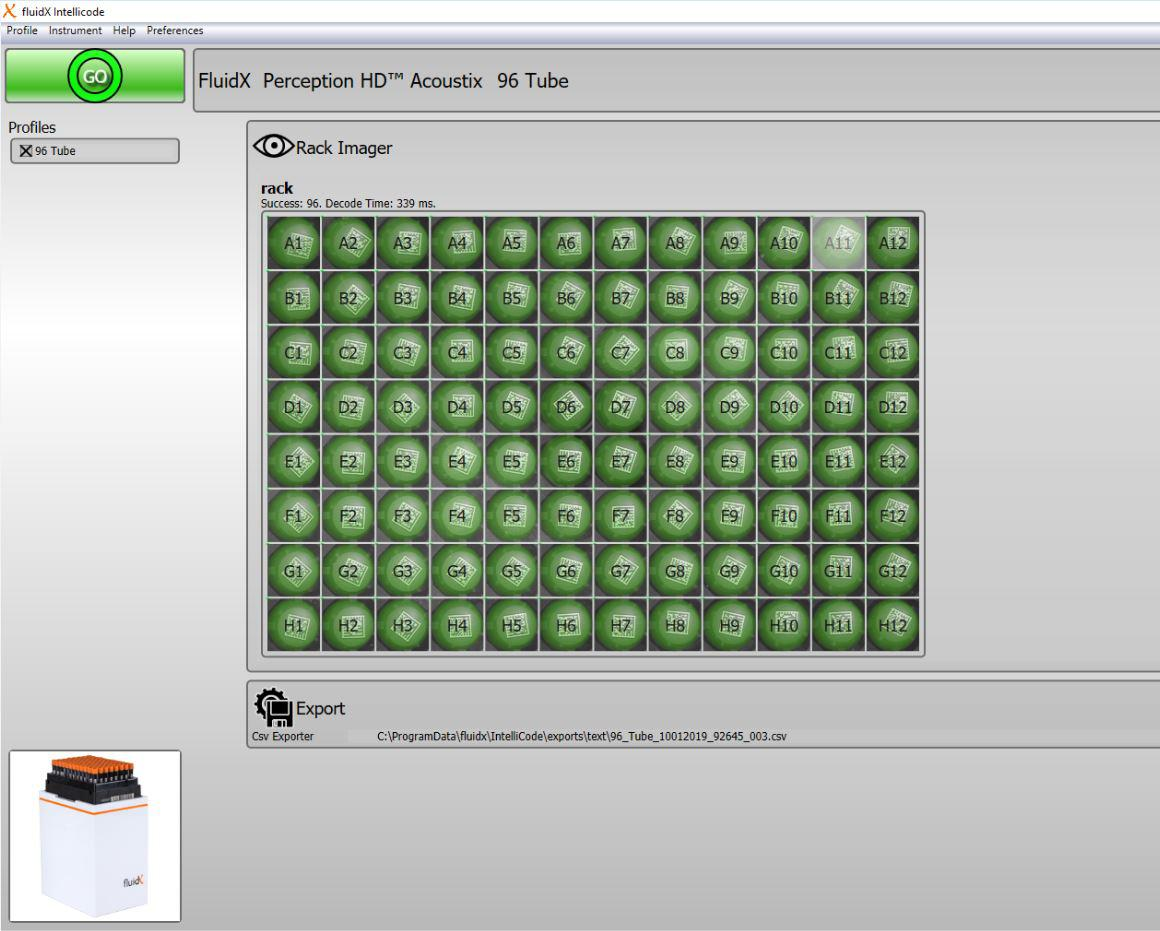Click the Csv Exporter label
This screenshot has height=931, width=1160.
(283, 736)
